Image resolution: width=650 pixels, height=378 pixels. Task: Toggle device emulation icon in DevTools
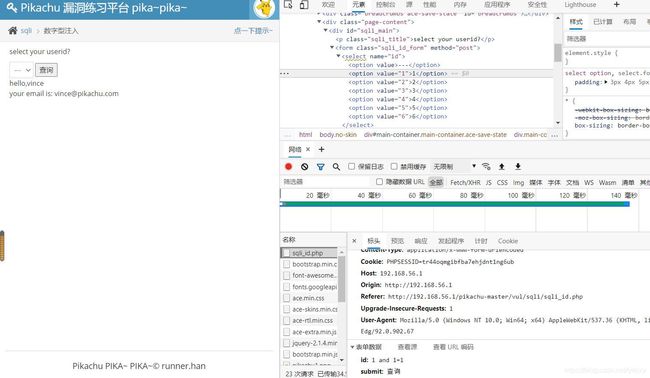pyautogui.click(x=304, y=5)
